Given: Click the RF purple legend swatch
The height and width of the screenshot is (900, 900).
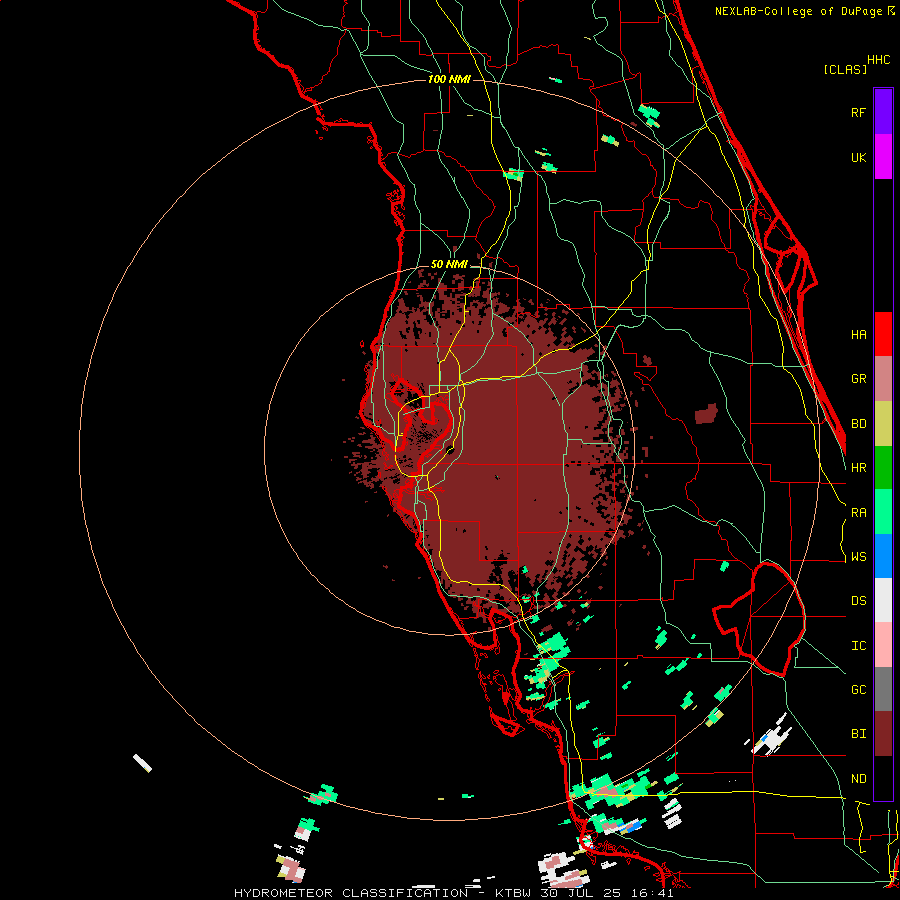Looking at the screenshot, I should (x=883, y=112).
